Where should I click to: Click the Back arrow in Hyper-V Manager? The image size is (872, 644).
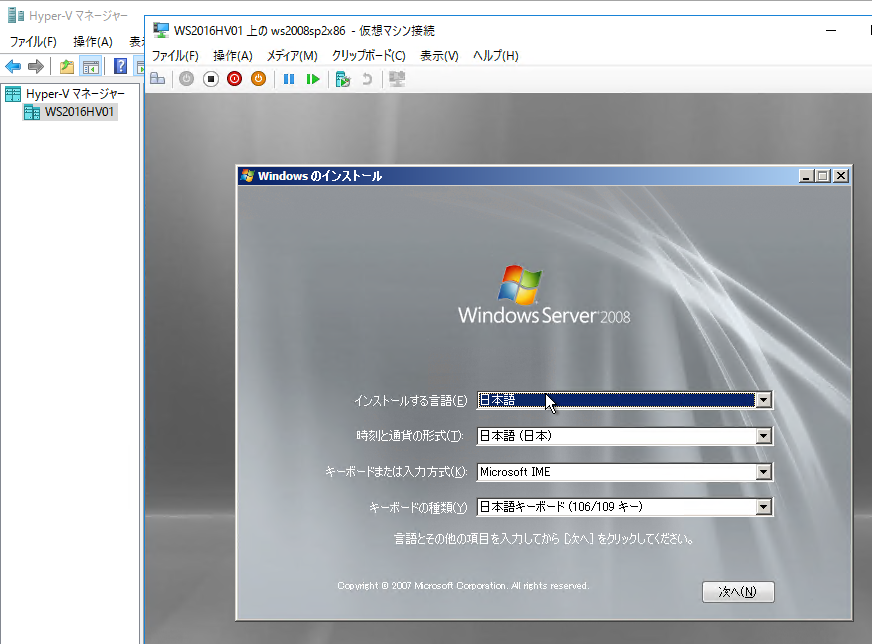13,67
